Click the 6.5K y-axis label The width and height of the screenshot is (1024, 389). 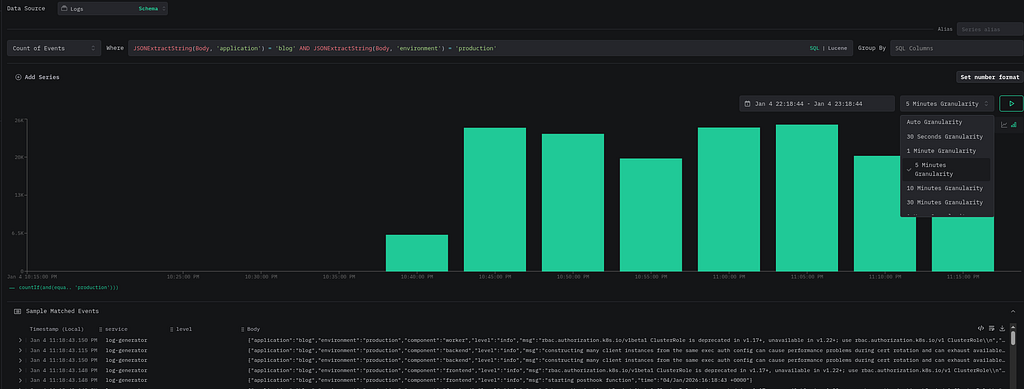pos(19,233)
